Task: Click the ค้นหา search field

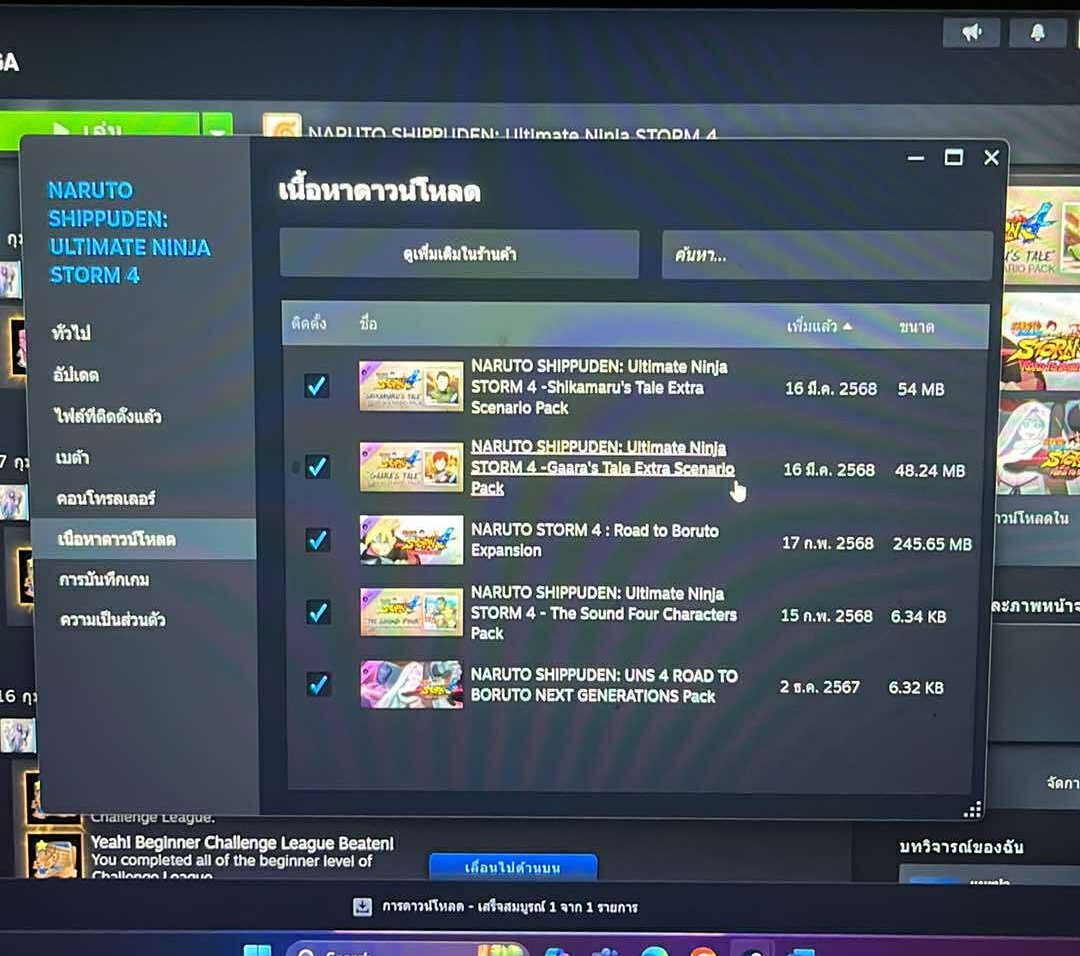Action: (827, 256)
